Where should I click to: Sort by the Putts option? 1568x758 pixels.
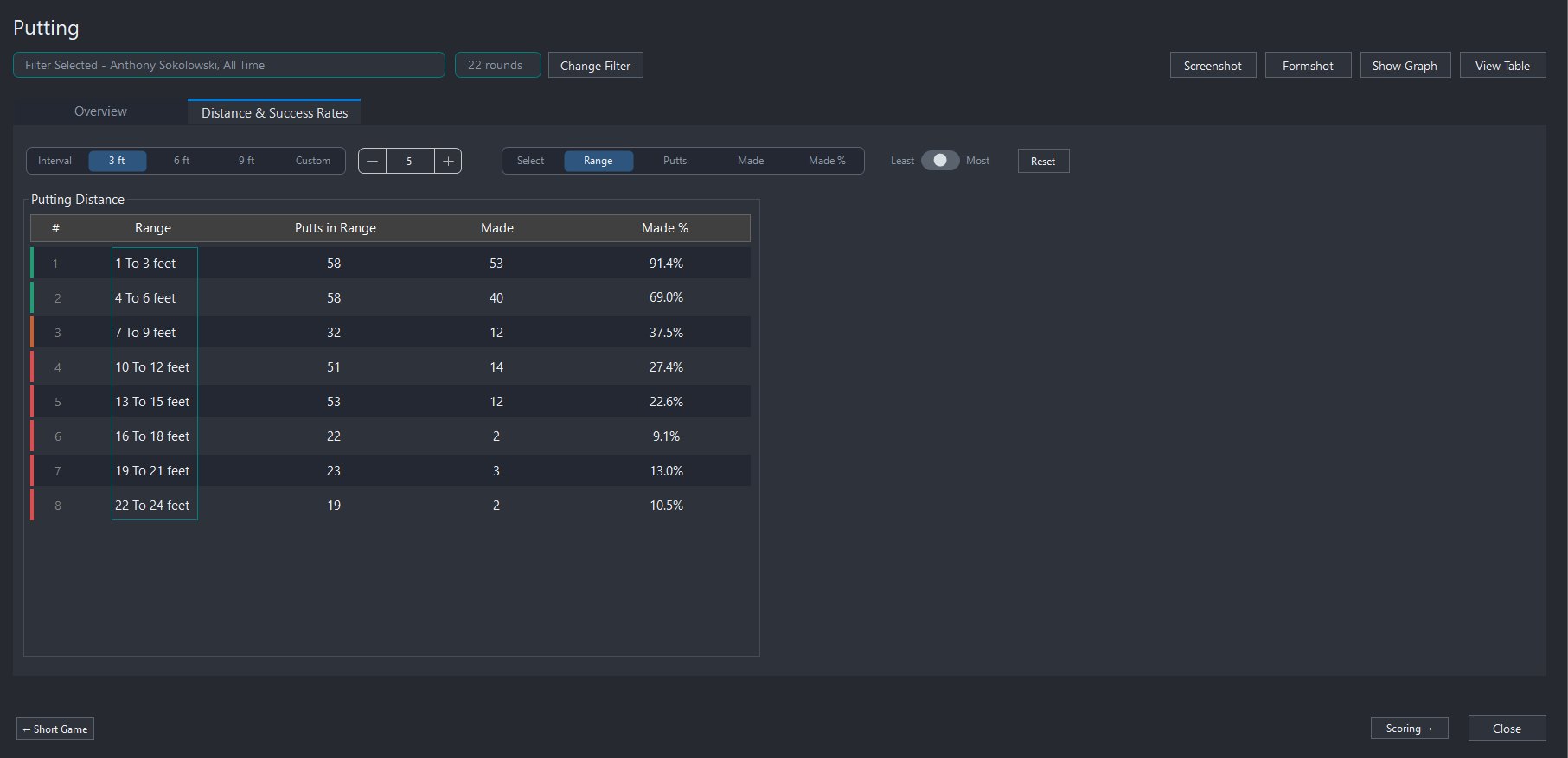click(675, 161)
